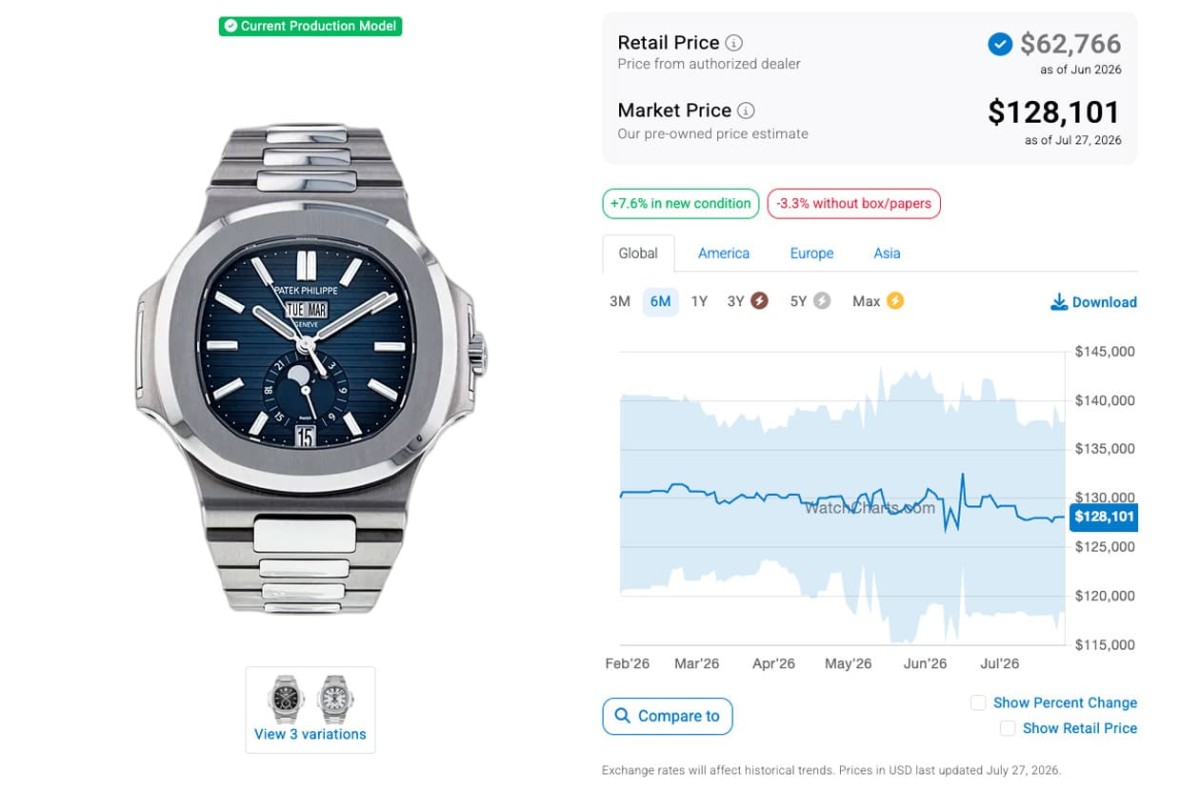The width and height of the screenshot is (1200, 793).
Task: Open View 3 variations link
Action: 310,734
